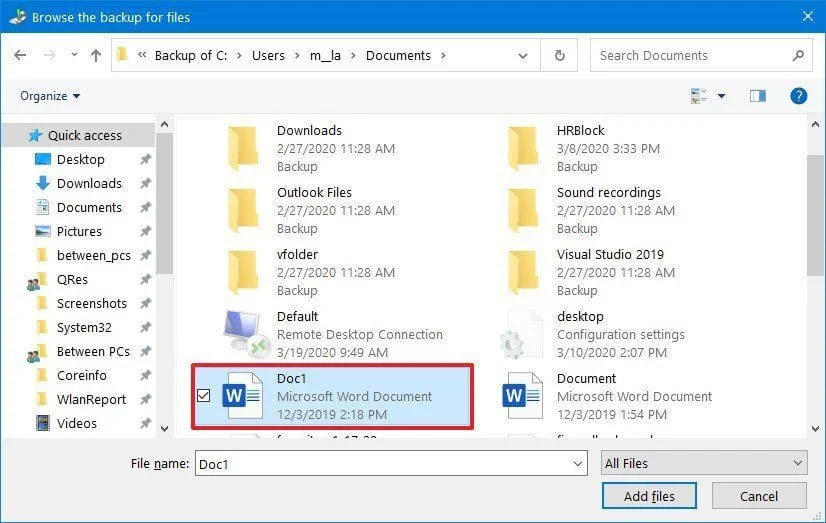Open the Organize dropdown menu

coord(50,96)
